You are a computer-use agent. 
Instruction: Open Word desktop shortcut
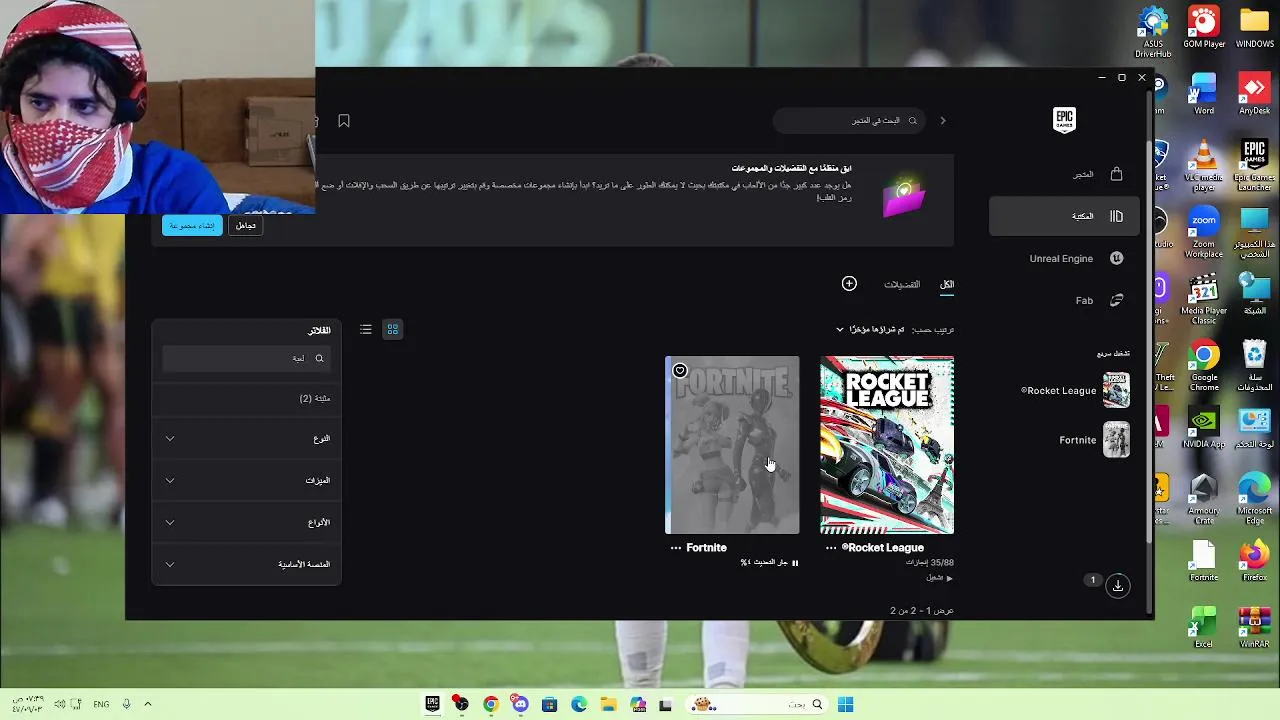pyautogui.click(x=1204, y=94)
